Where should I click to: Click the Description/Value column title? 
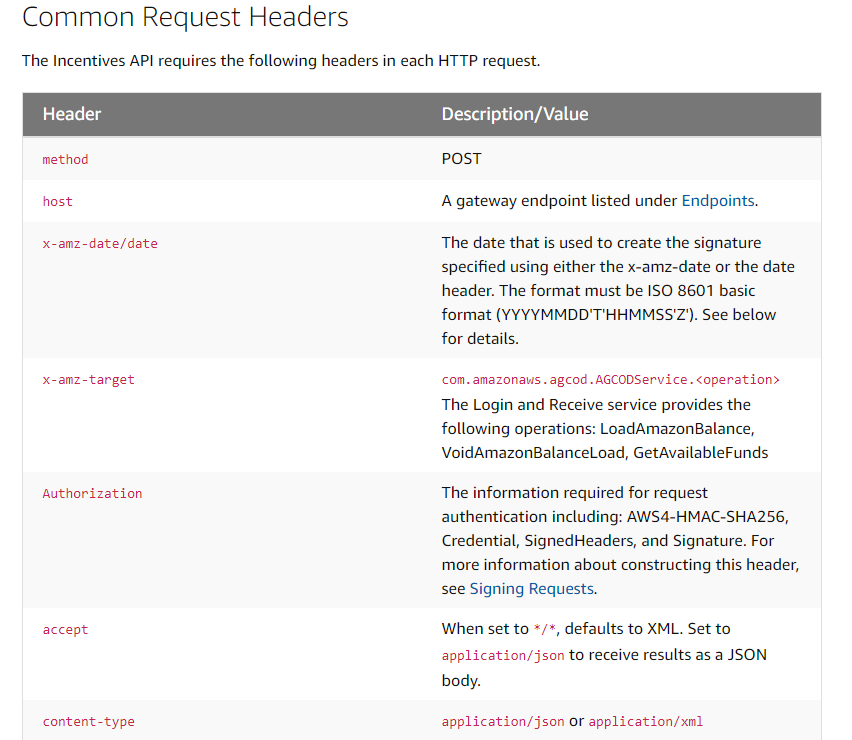(x=514, y=114)
